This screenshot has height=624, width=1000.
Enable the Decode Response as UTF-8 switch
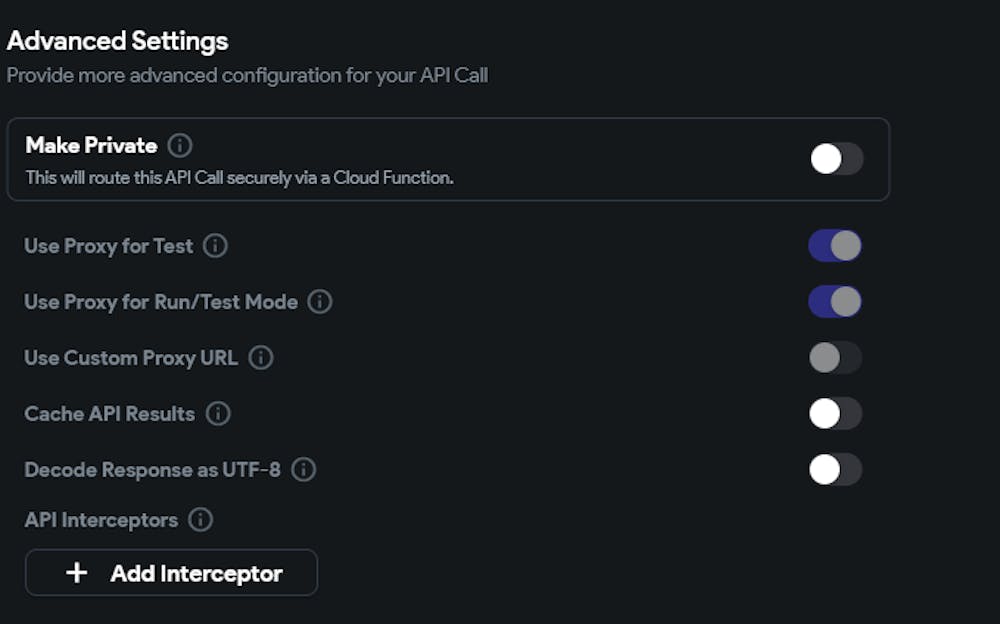pos(835,470)
